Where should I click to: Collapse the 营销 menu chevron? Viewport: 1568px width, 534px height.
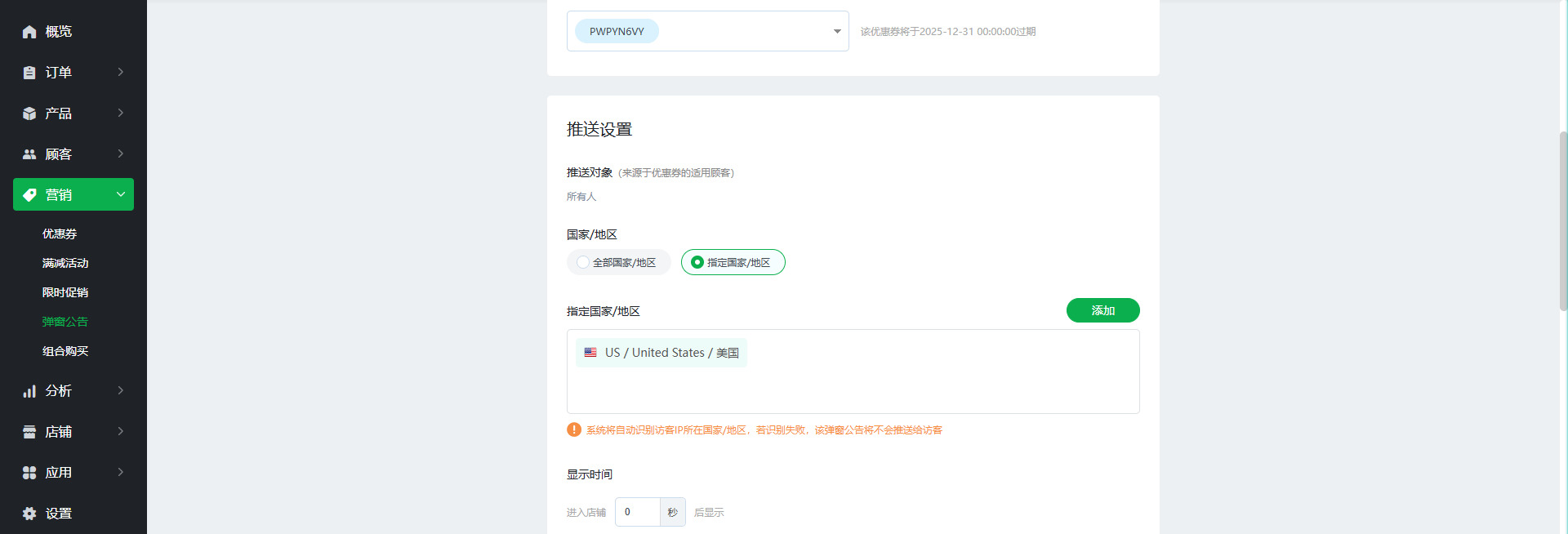tap(121, 194)
